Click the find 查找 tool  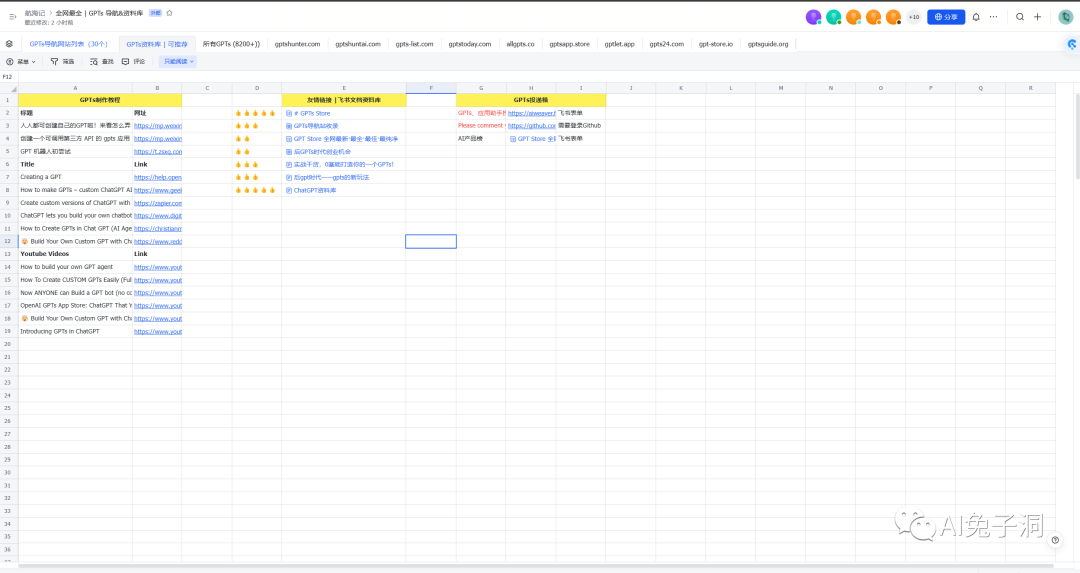[101, 61]
